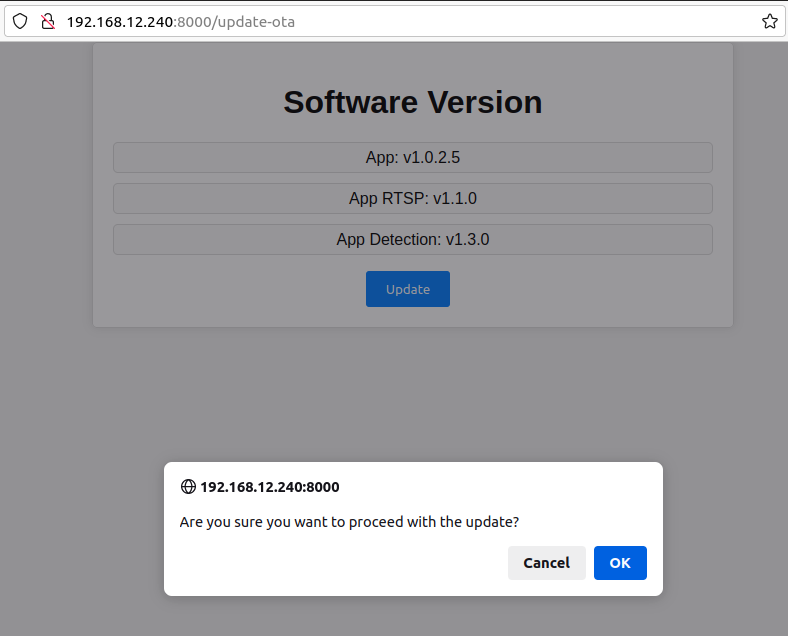Click the tracking protection shield icon
Image resolution: width=788 pixels, height=636 pixels.
[x=20, y=21]
